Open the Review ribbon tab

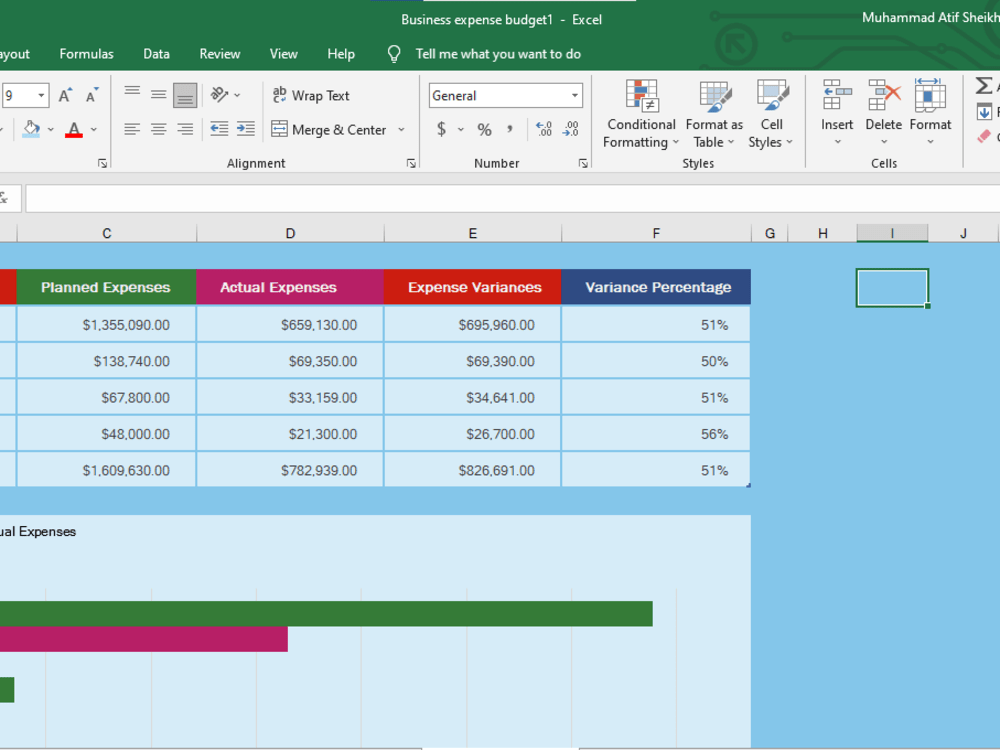click(x=219, y=54)
